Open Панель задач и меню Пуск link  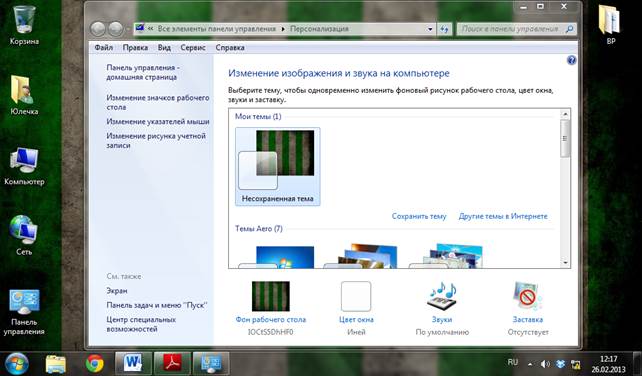click(x=156, y=305)
